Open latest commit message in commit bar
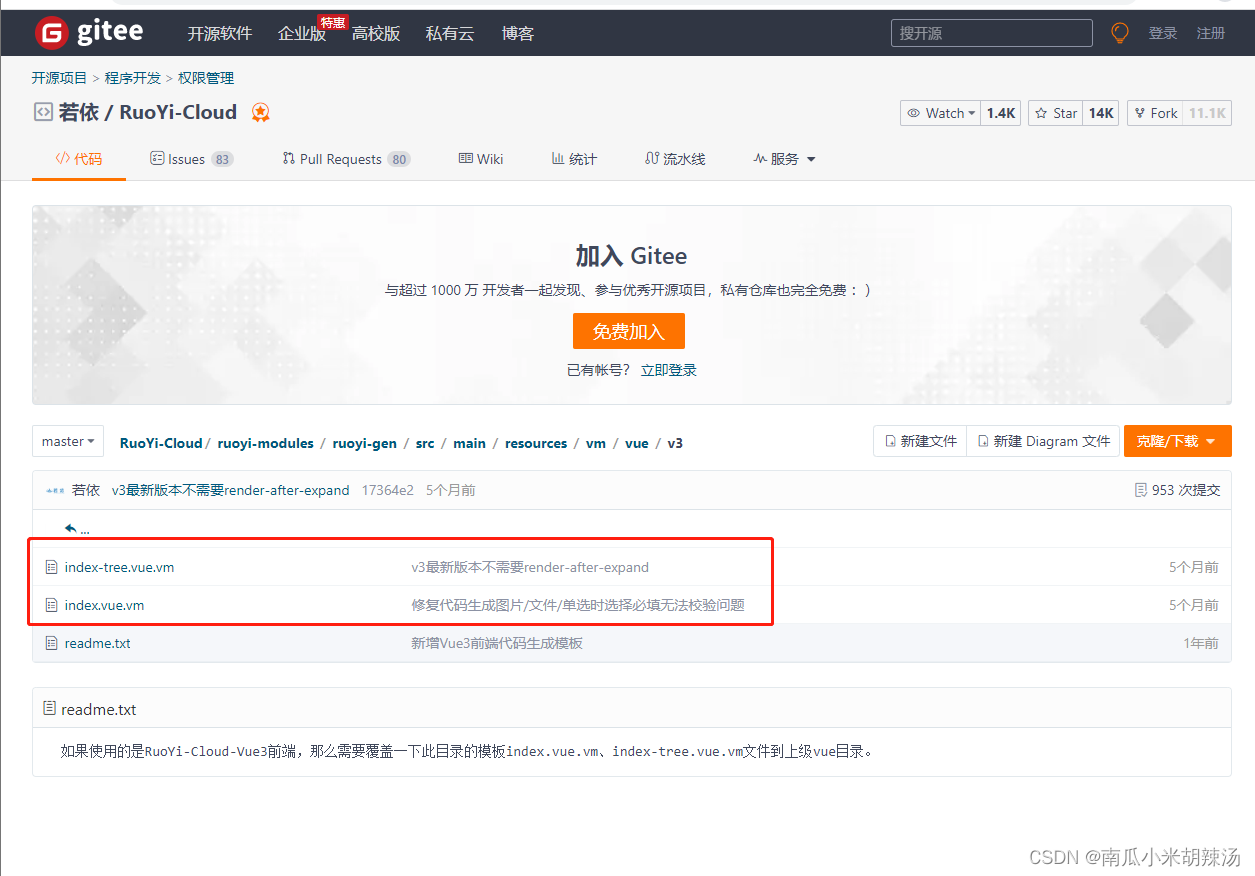The image size is (1255, 876). (x=231, y=490)
